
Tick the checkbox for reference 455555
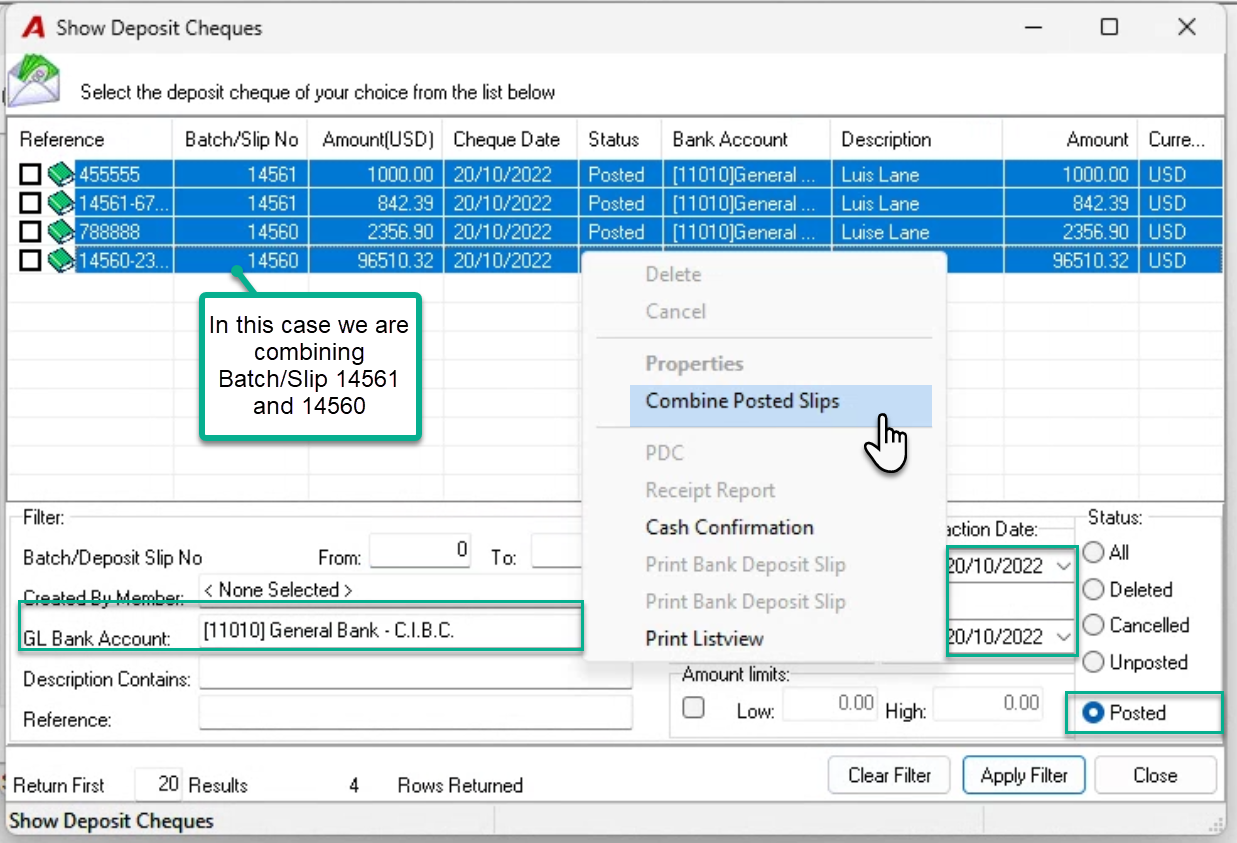[x=30, y=175]
